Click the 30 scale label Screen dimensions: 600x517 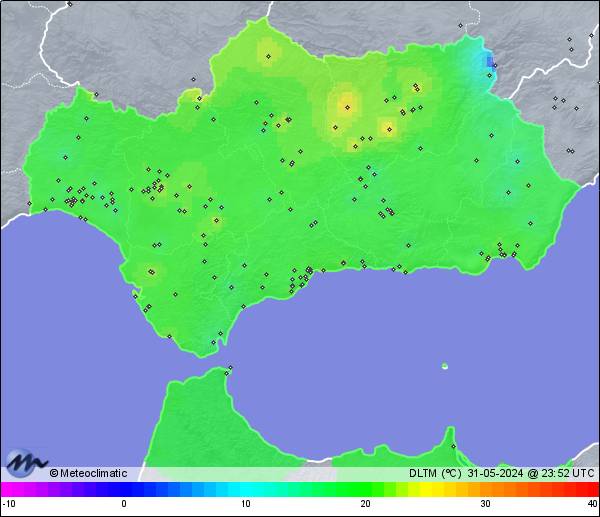[485, 504]
